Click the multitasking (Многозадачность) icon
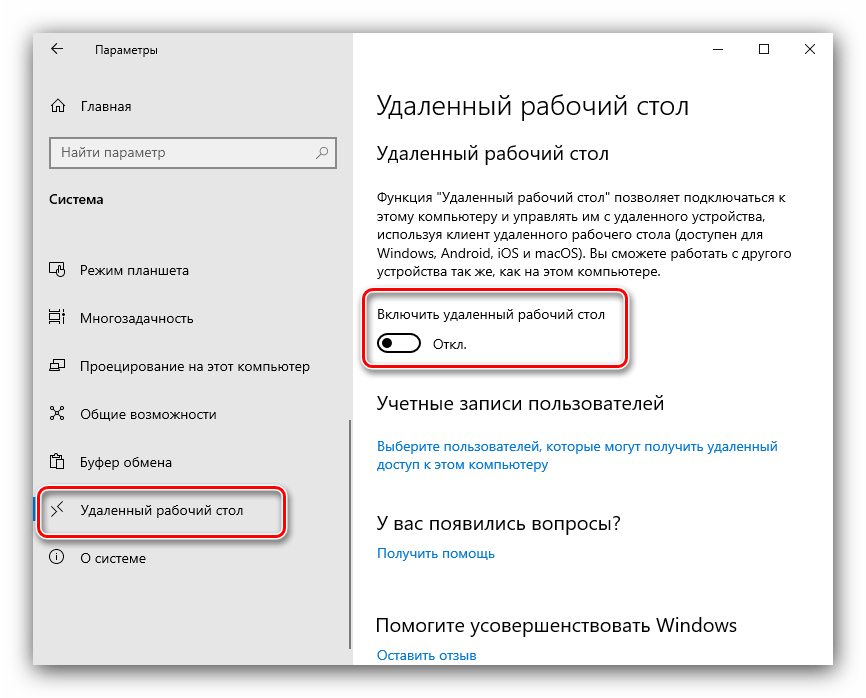Image resolution: width=866 pixels, height=698 pixels. [57, 318]
